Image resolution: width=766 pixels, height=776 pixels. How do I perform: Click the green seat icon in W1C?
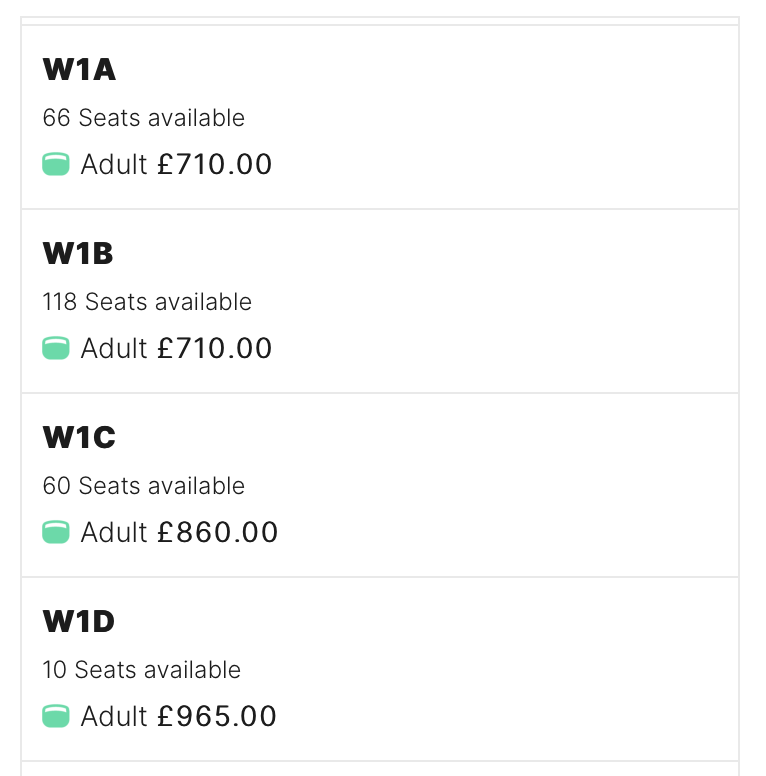point(56,532)
